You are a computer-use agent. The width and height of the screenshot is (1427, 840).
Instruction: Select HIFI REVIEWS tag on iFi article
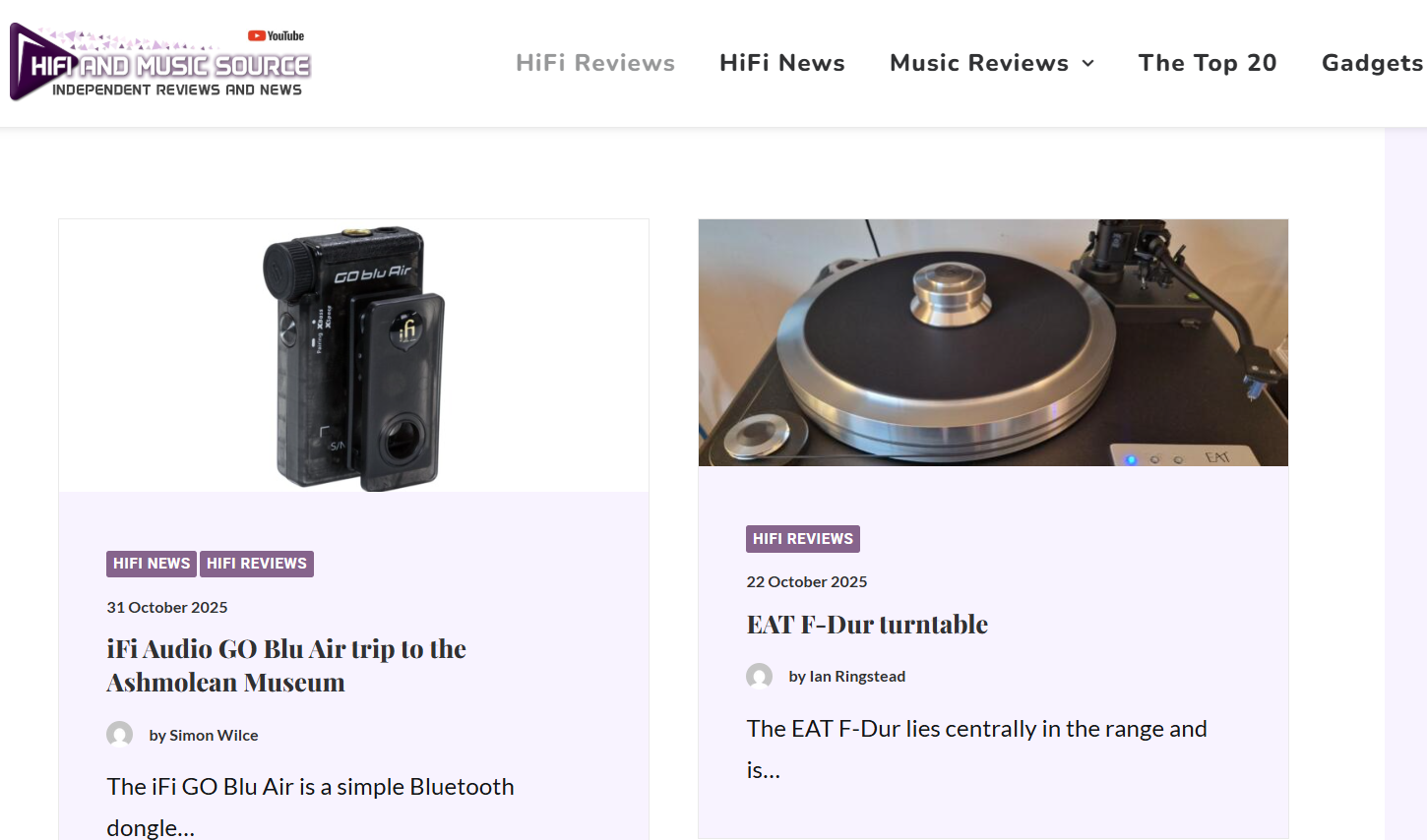click(x=257, y=564)
